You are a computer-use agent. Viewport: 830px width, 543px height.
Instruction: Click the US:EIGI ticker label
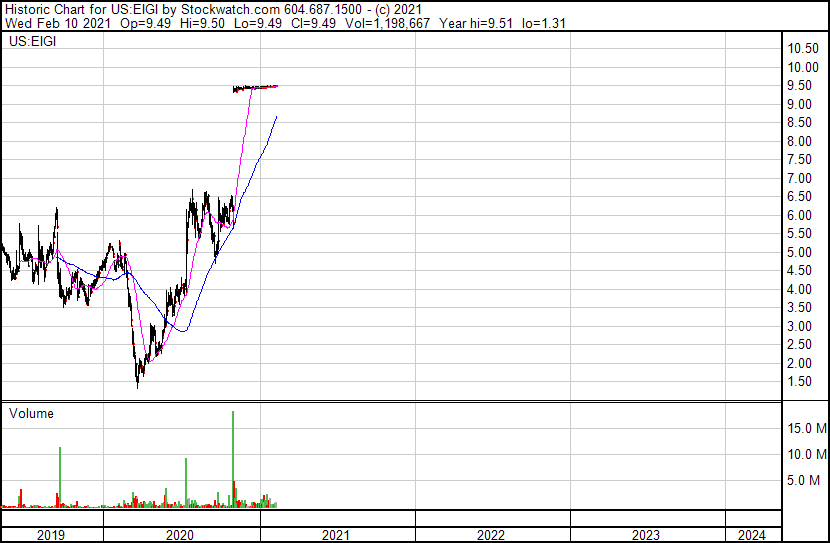click(32, 42)
